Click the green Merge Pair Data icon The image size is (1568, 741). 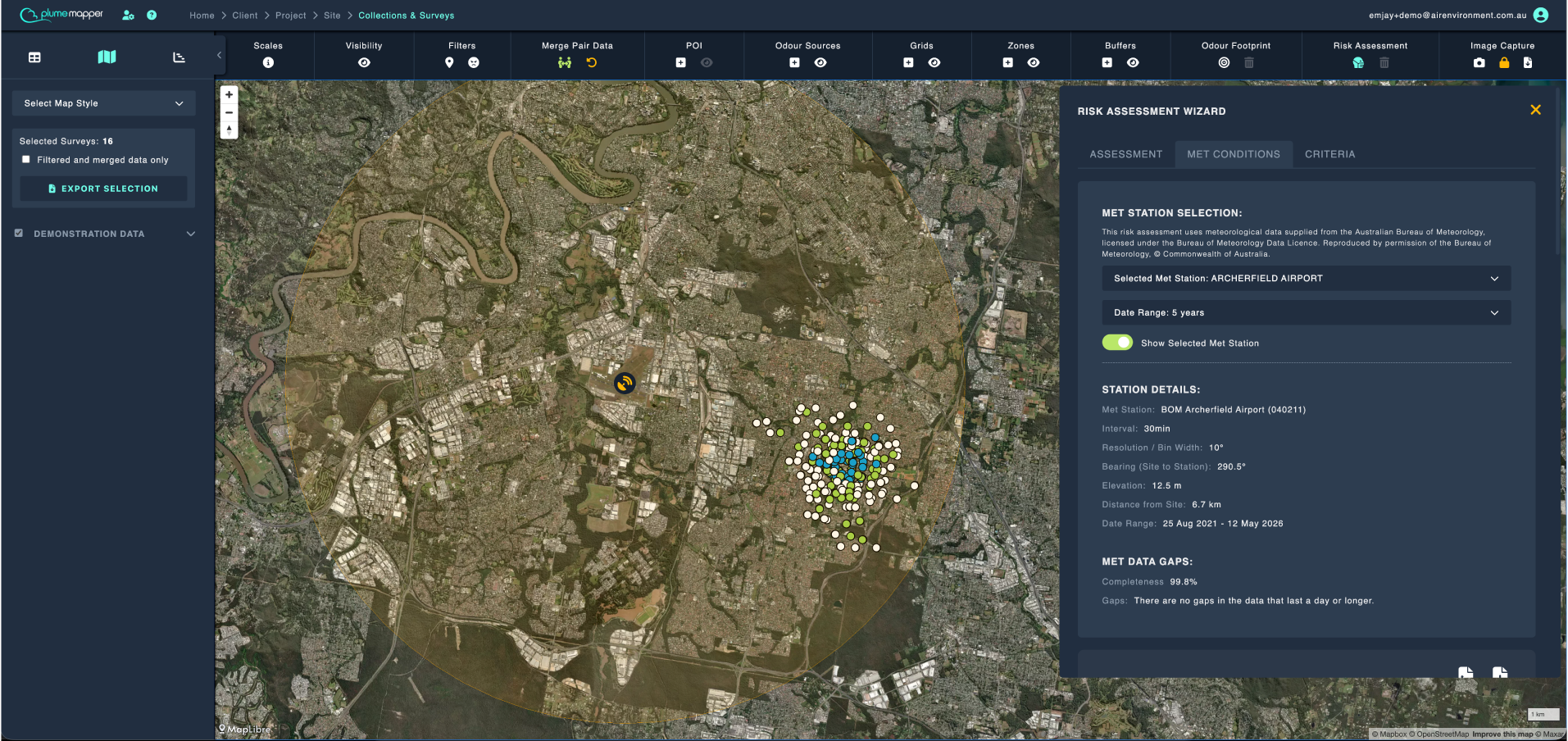click(565, 63)
